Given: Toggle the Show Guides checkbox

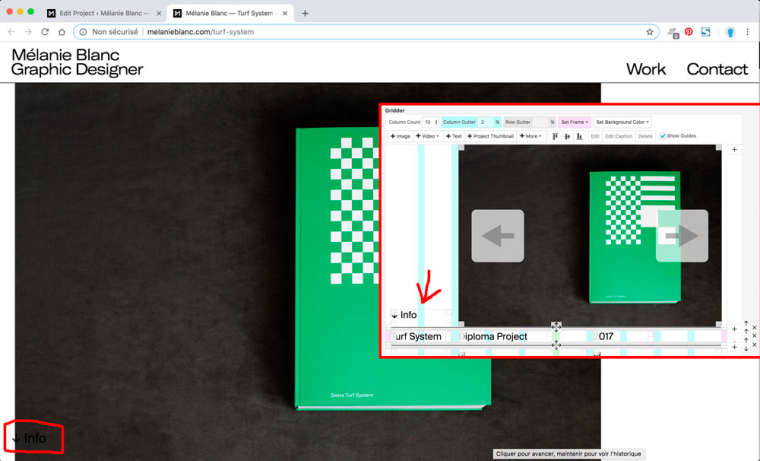Looking at the screenshot, I should coord(662,136).
